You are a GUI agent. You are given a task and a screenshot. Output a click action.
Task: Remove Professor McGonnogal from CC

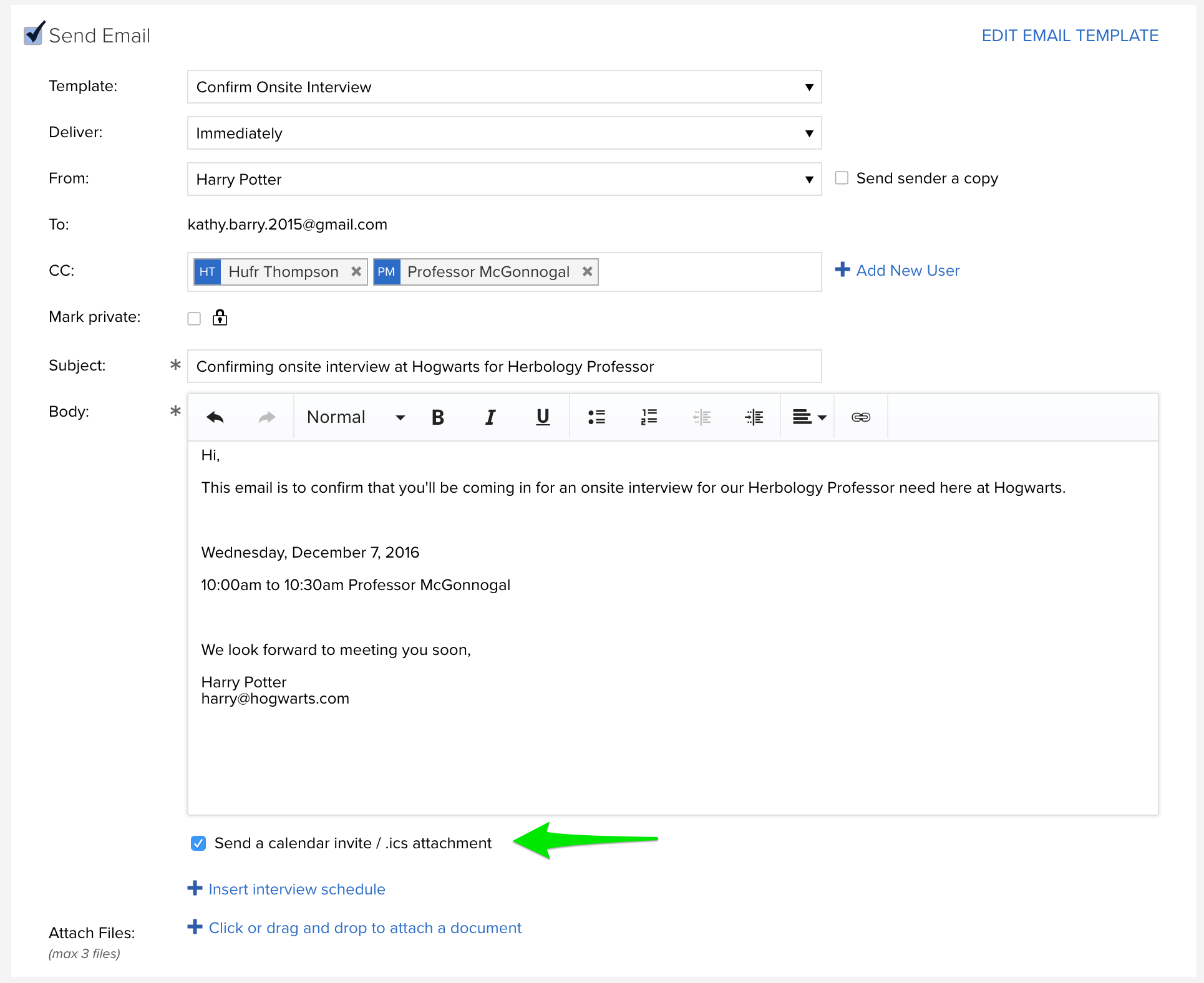[x=587, y=272]
